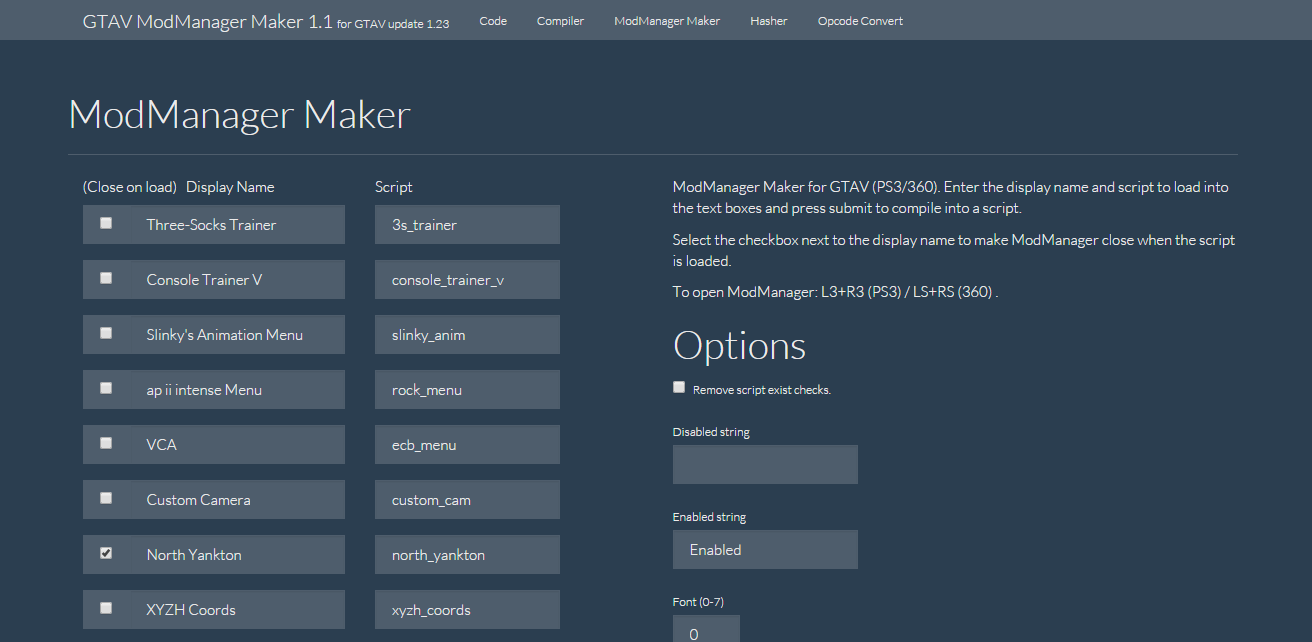The width and height of the screenshot is (1312, 642).
Task: Click the 'Script' column label
Action: (394, 187)
